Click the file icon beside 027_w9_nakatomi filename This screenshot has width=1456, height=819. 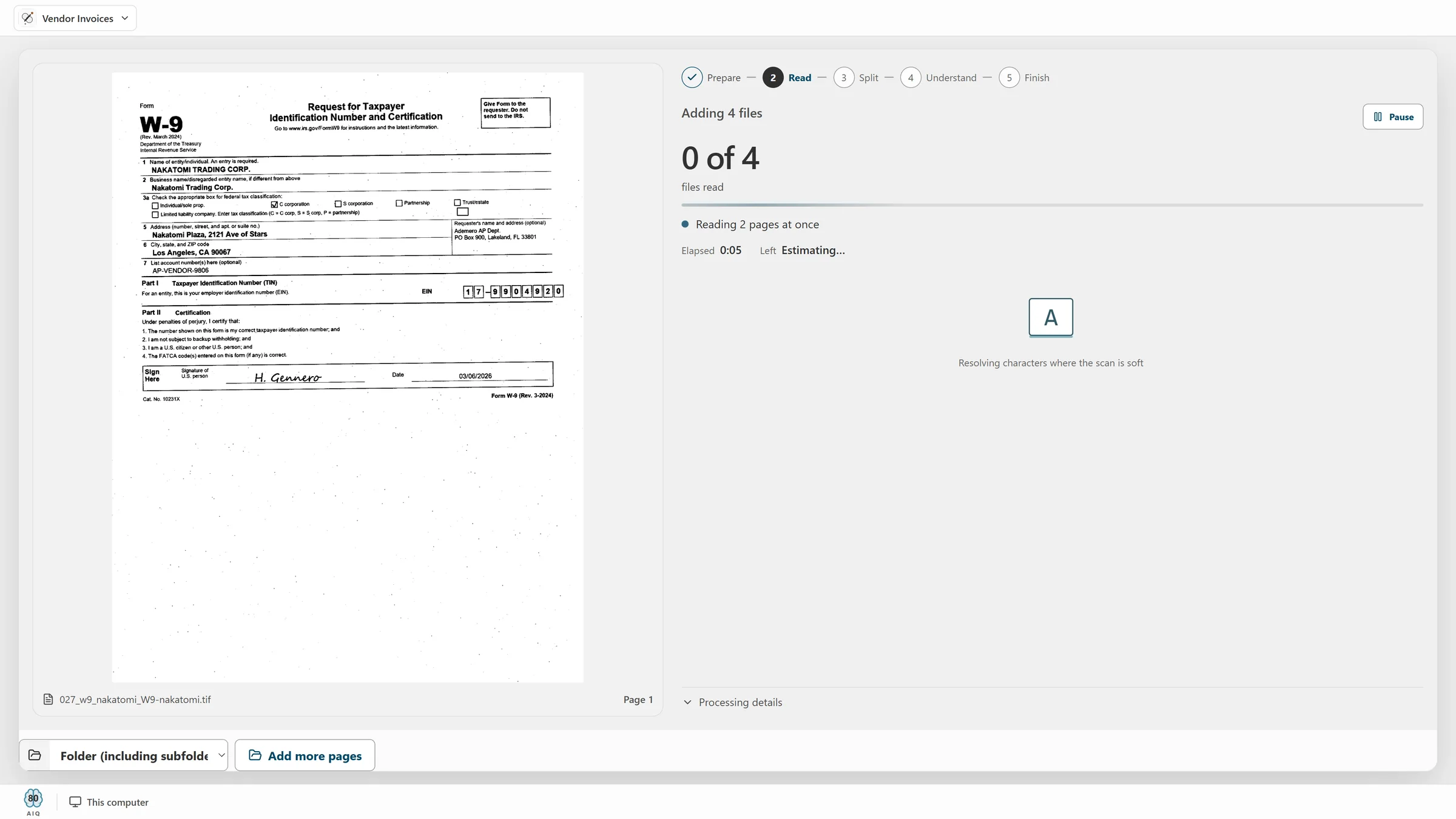point(49,699)
